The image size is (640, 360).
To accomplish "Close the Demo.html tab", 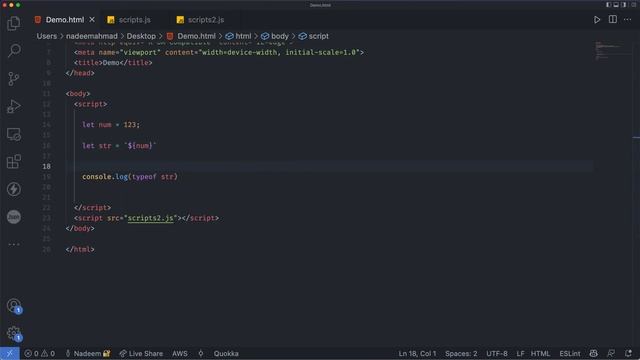I will click(92, 20).
